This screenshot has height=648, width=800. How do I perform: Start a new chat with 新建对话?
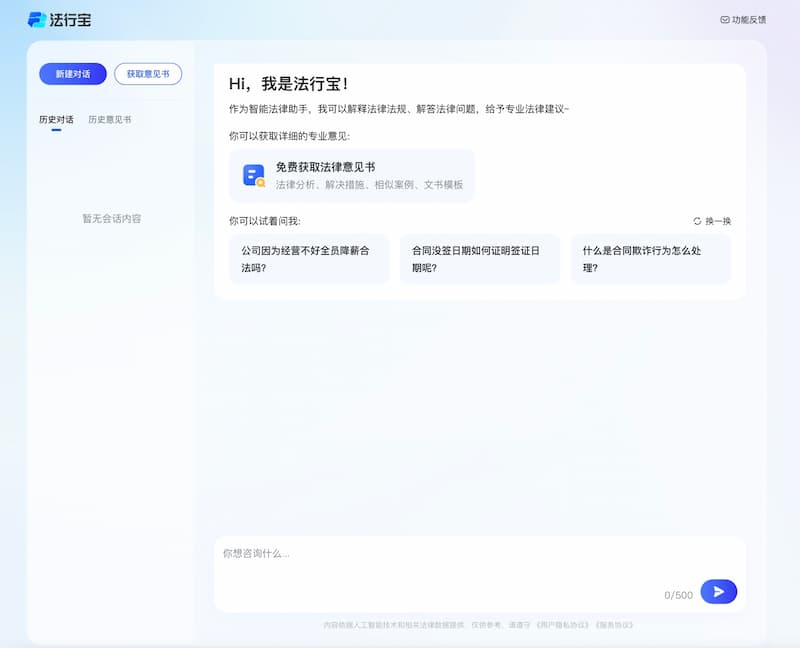coord(73,74)
